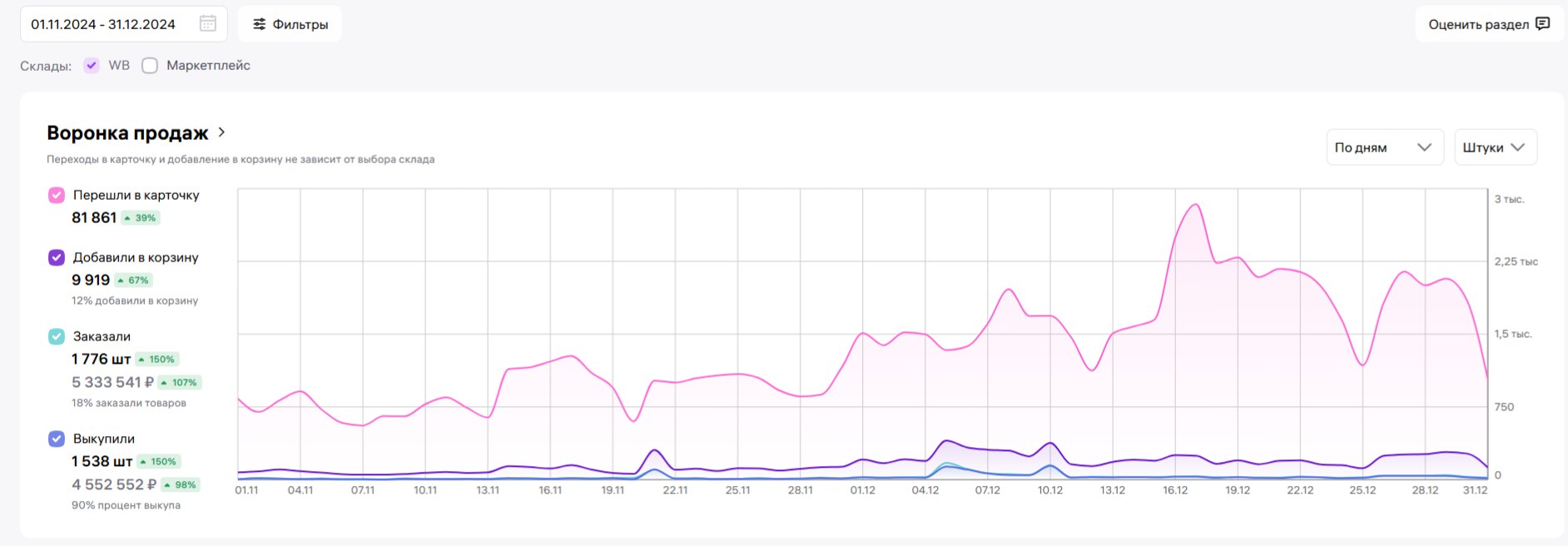The height and width of the screenshot is (546, 1568).
Task: Enable the Маркетплейс warehouse checkbox
Action: pos(150,66)
